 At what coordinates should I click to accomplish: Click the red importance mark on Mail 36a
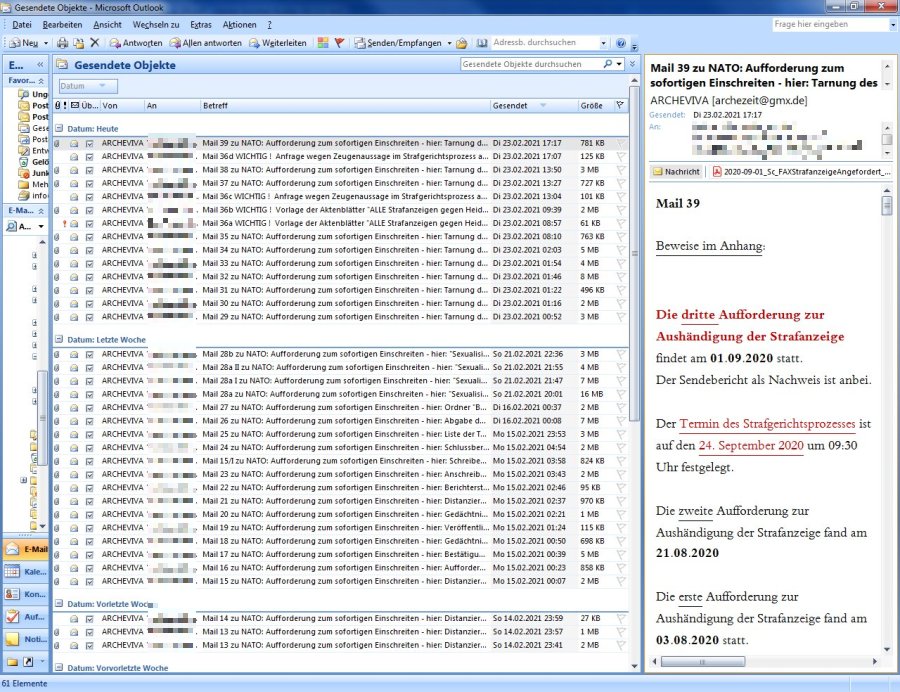[x=65, y=223]
